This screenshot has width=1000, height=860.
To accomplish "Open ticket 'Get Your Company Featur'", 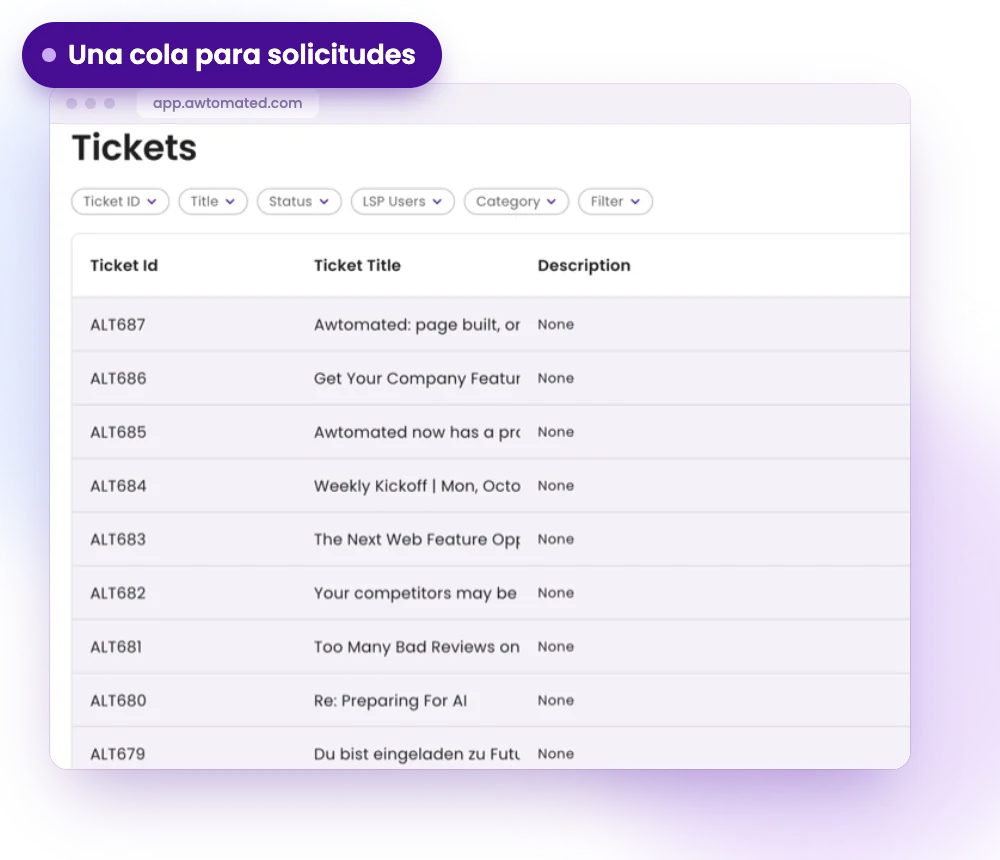I will [417, 378].
